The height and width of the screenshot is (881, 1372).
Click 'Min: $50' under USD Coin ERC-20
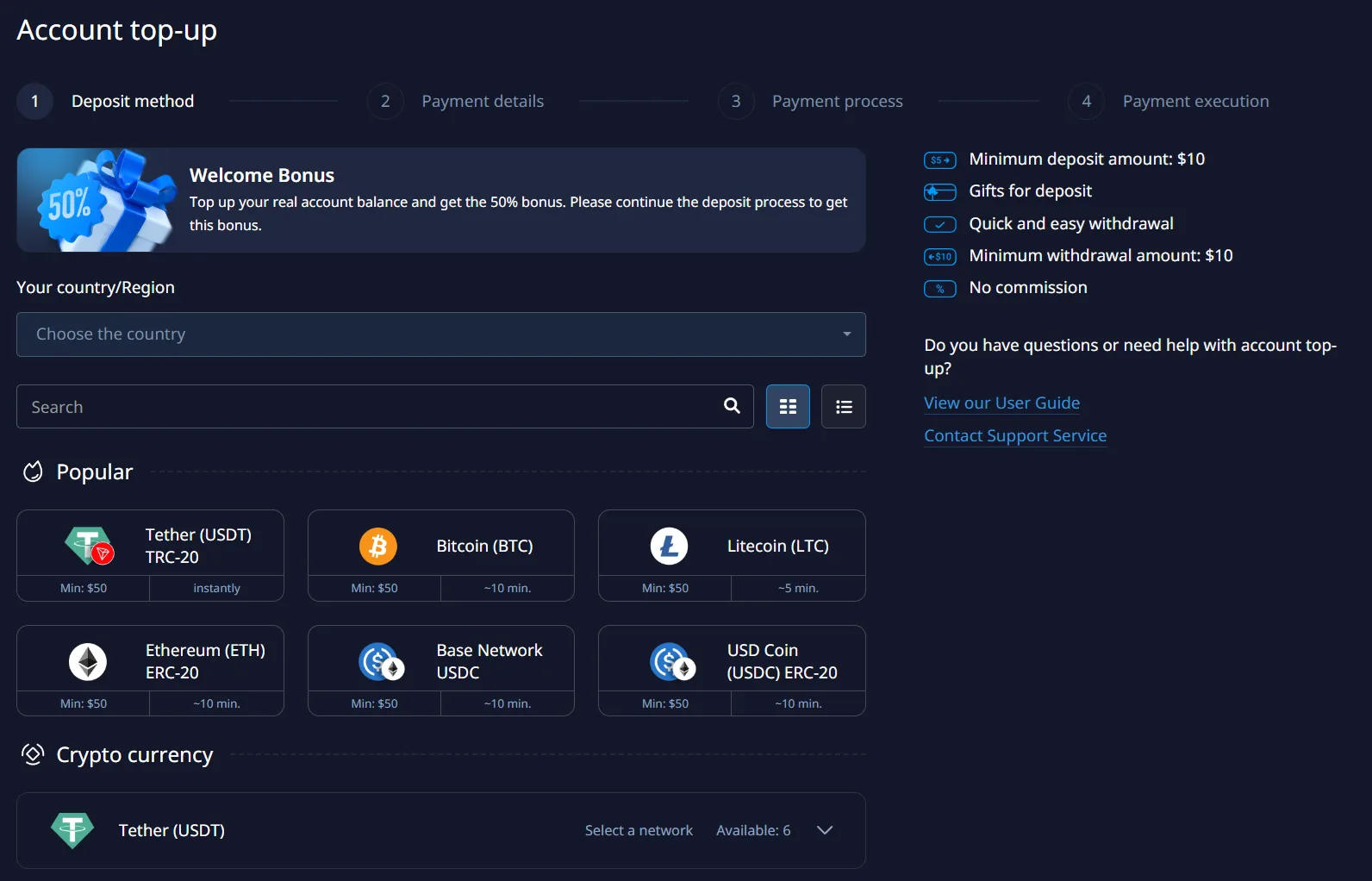coord(665,703)
